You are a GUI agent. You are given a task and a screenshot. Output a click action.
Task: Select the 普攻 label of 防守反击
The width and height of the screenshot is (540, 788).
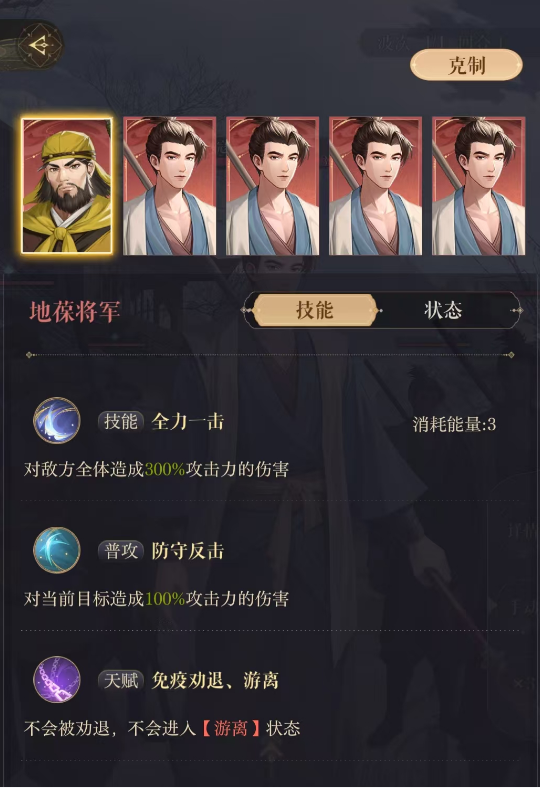tap(121, 551)
